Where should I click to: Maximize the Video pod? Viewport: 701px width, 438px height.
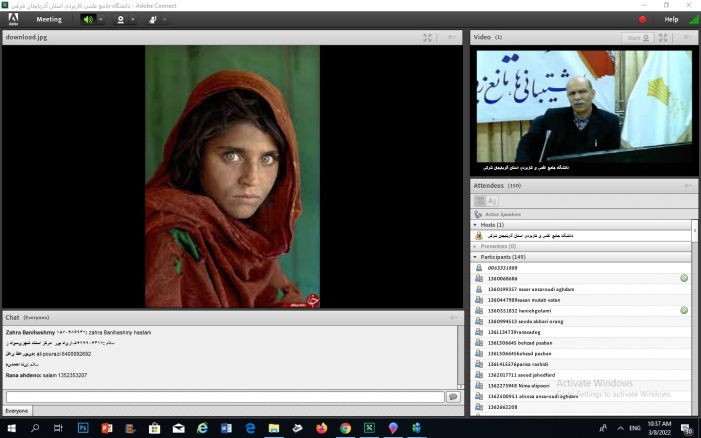click(x=662, y=37)
